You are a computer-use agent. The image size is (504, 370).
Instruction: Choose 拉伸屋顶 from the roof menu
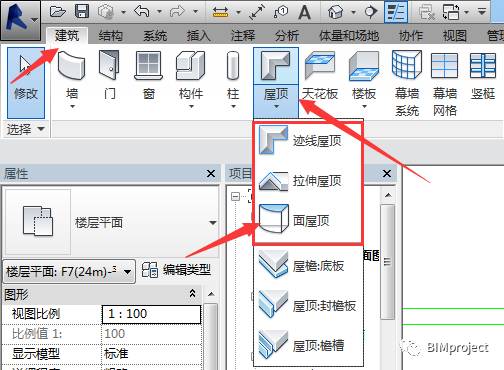coord(308,181)
